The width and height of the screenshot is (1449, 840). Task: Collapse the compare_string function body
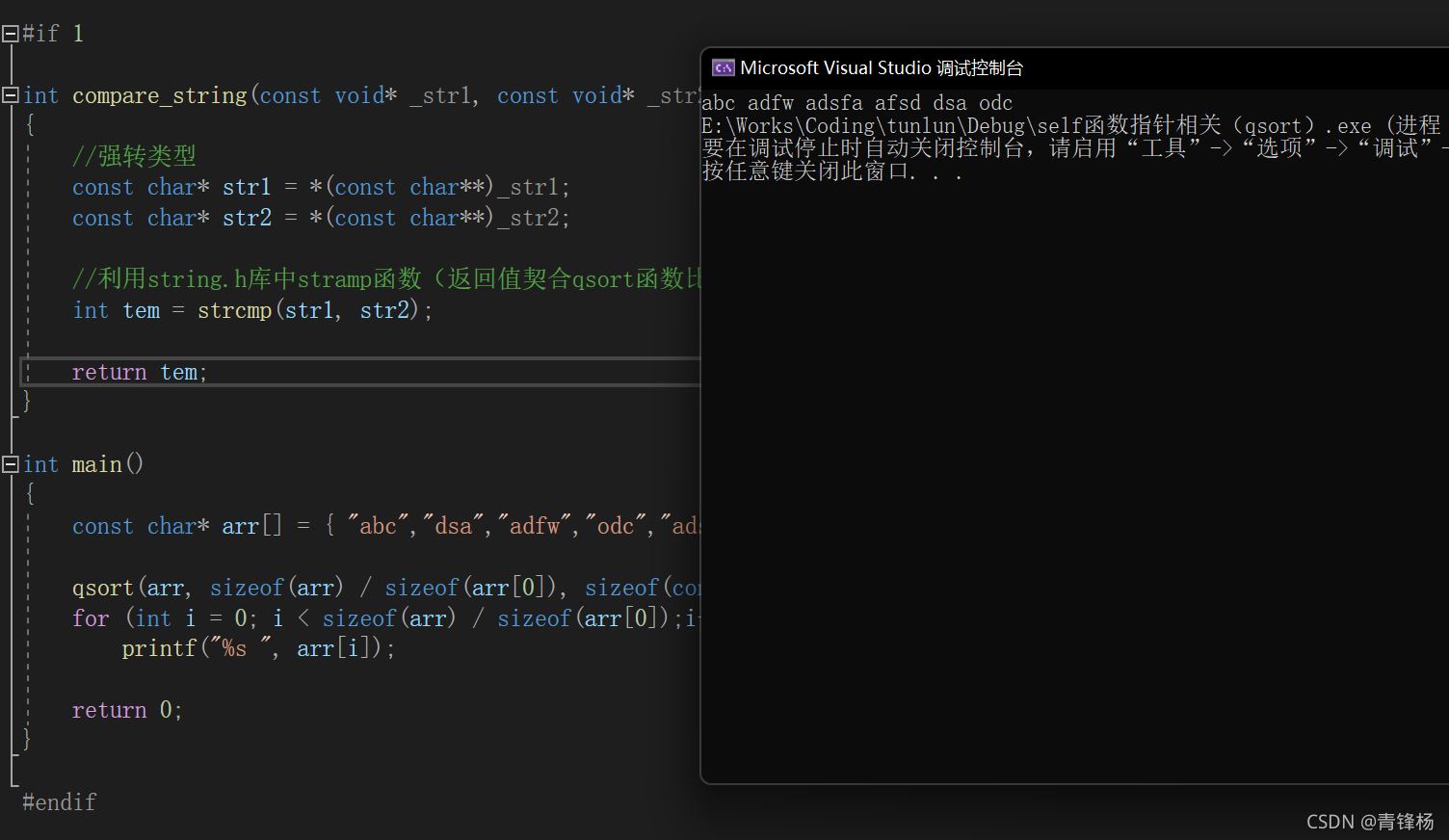pos(11,95)
